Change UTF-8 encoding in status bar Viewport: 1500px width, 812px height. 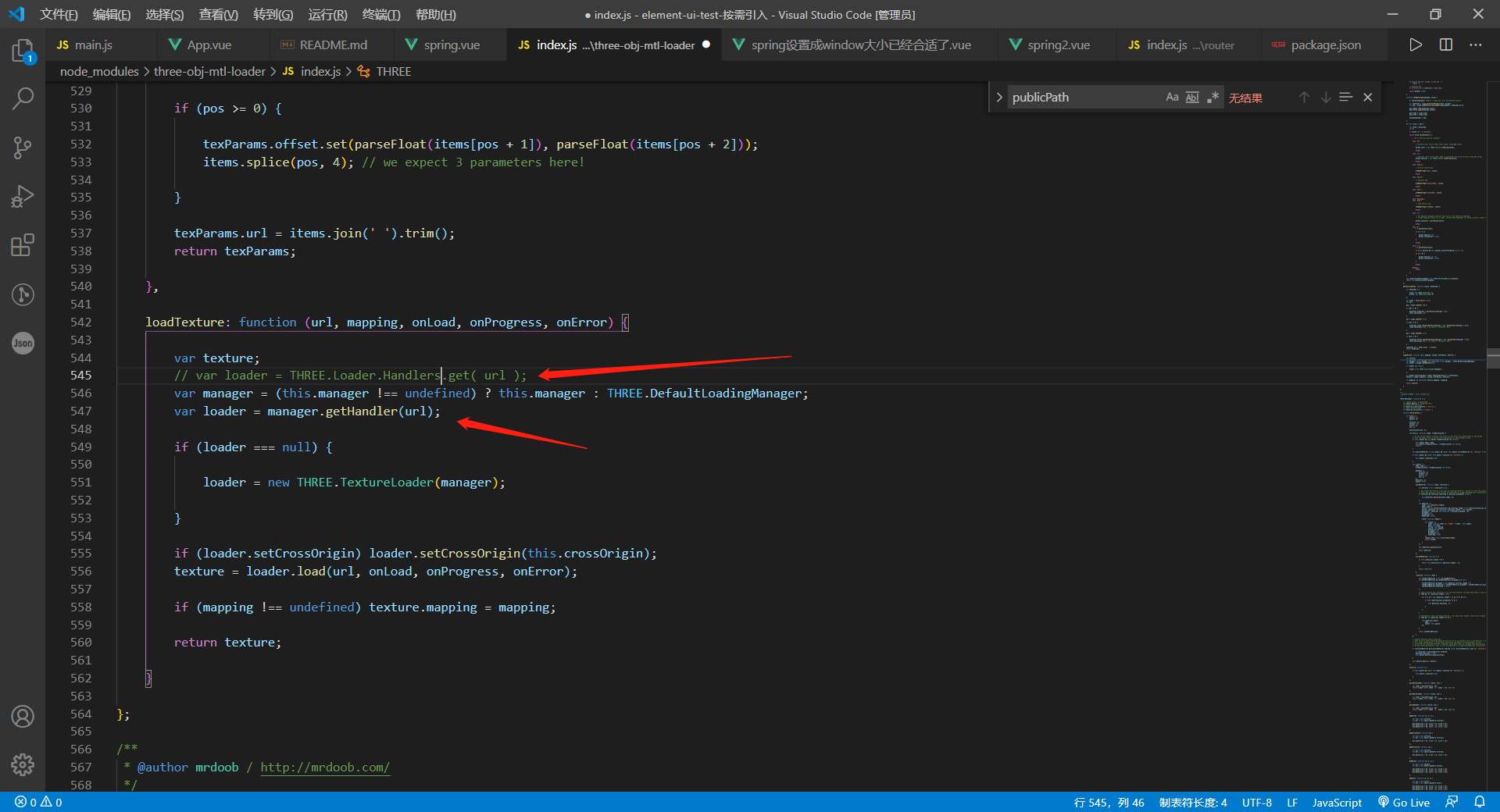1257,802
